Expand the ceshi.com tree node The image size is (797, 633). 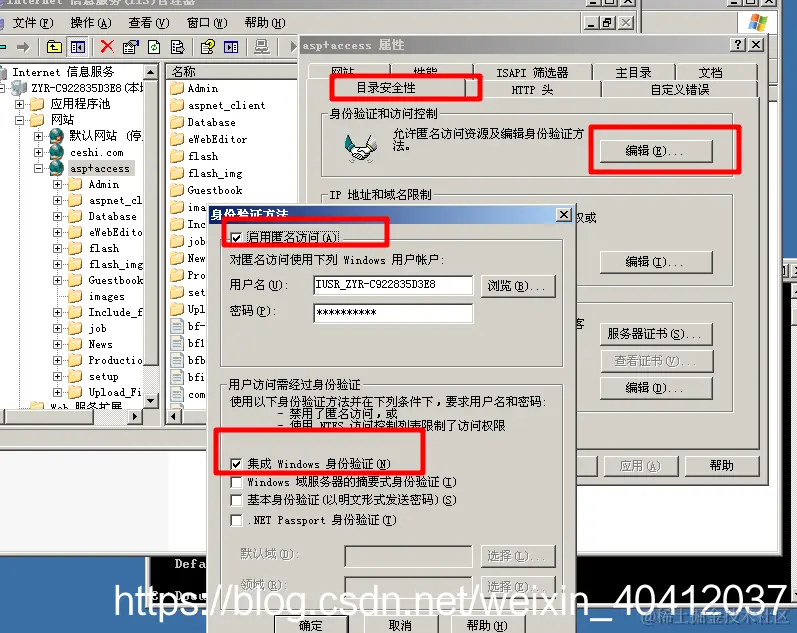39,152
